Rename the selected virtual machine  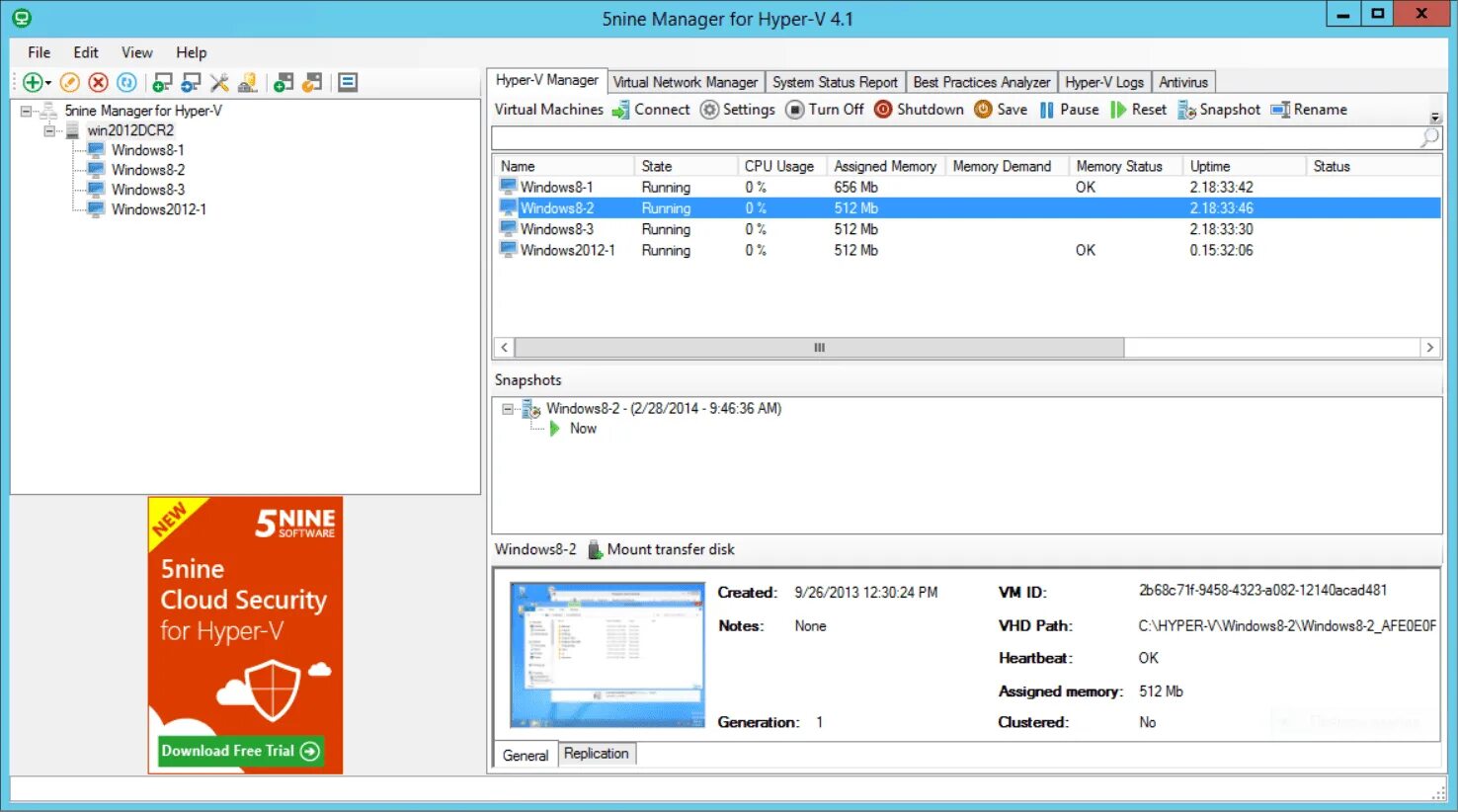point(1309,110)
